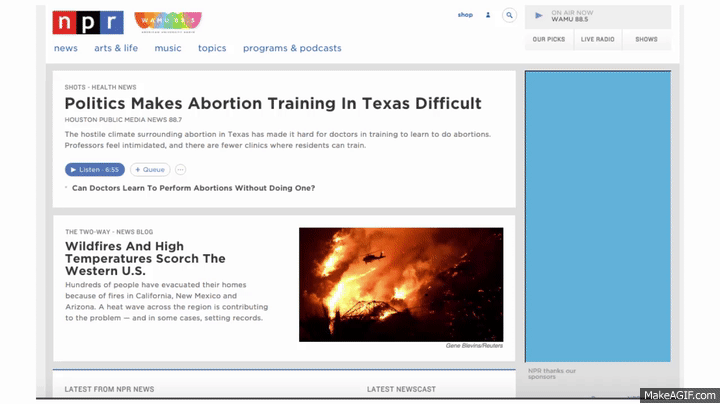
Task: Go to the shop link
Action: (465, 15)
